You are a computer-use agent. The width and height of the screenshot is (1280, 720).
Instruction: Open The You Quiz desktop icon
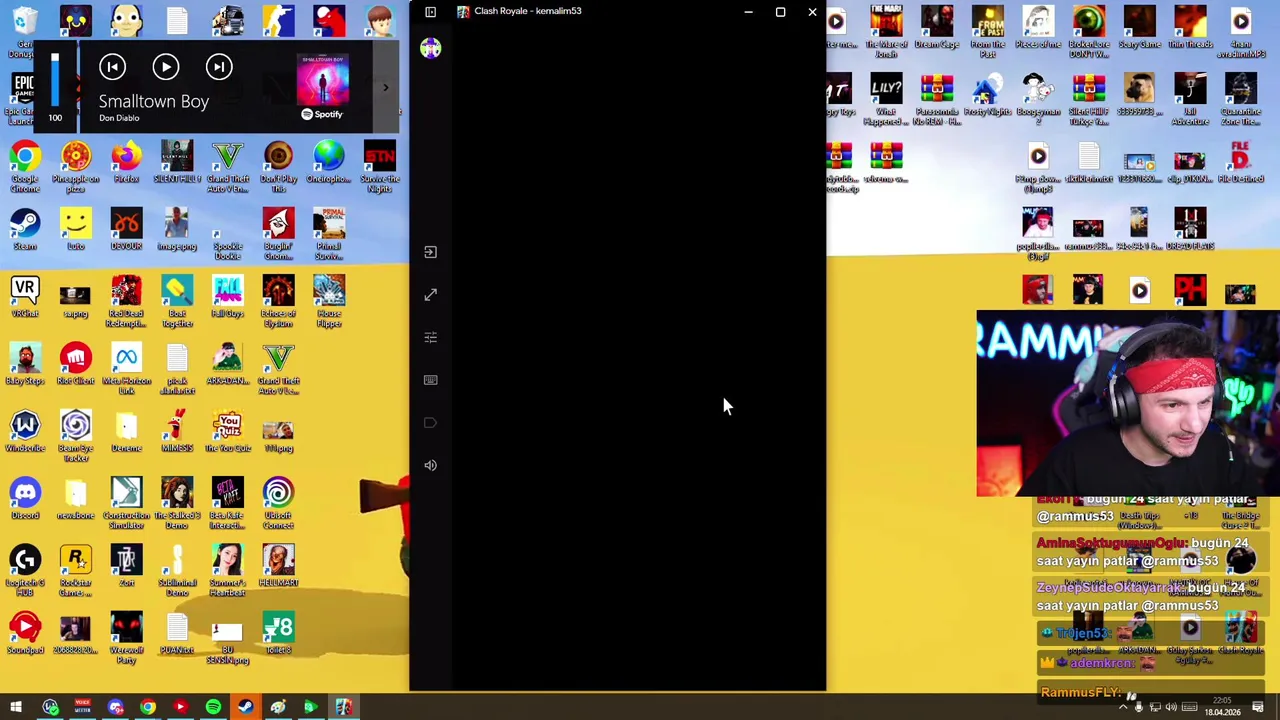pos(227,431)
